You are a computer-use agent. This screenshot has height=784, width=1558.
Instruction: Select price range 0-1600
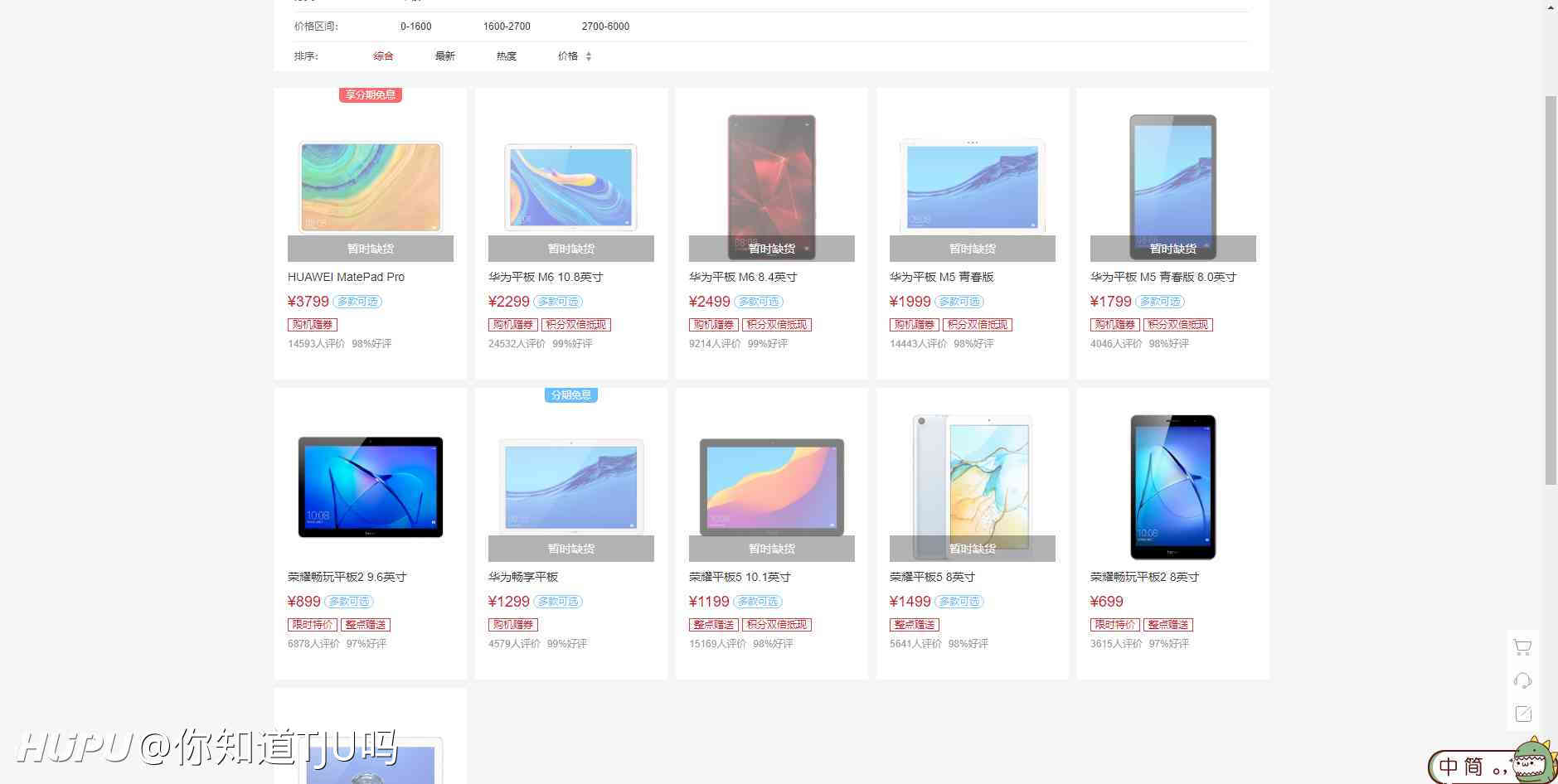(416, 27)
